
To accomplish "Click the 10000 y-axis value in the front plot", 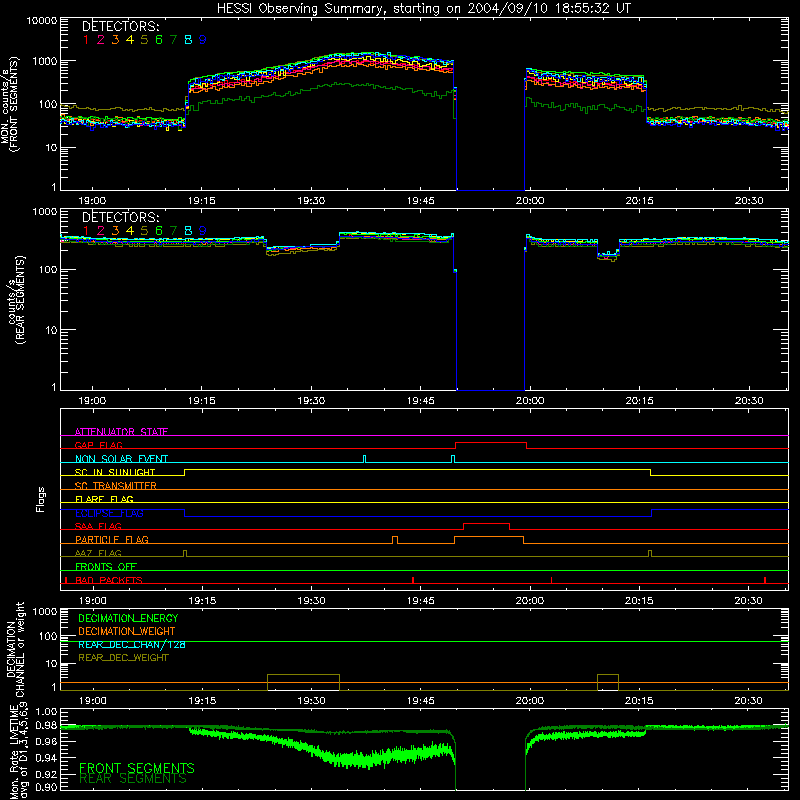I will (41, 20).
